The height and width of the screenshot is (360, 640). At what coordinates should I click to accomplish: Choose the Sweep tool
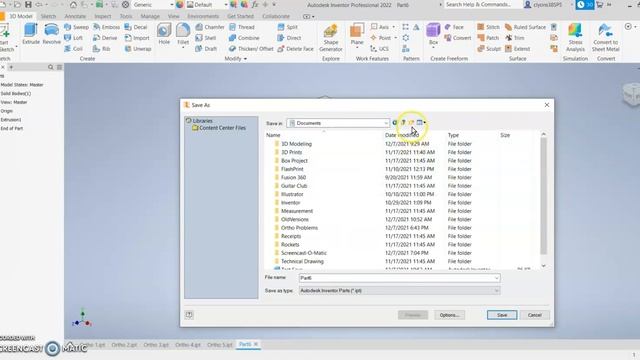point(76,27)
